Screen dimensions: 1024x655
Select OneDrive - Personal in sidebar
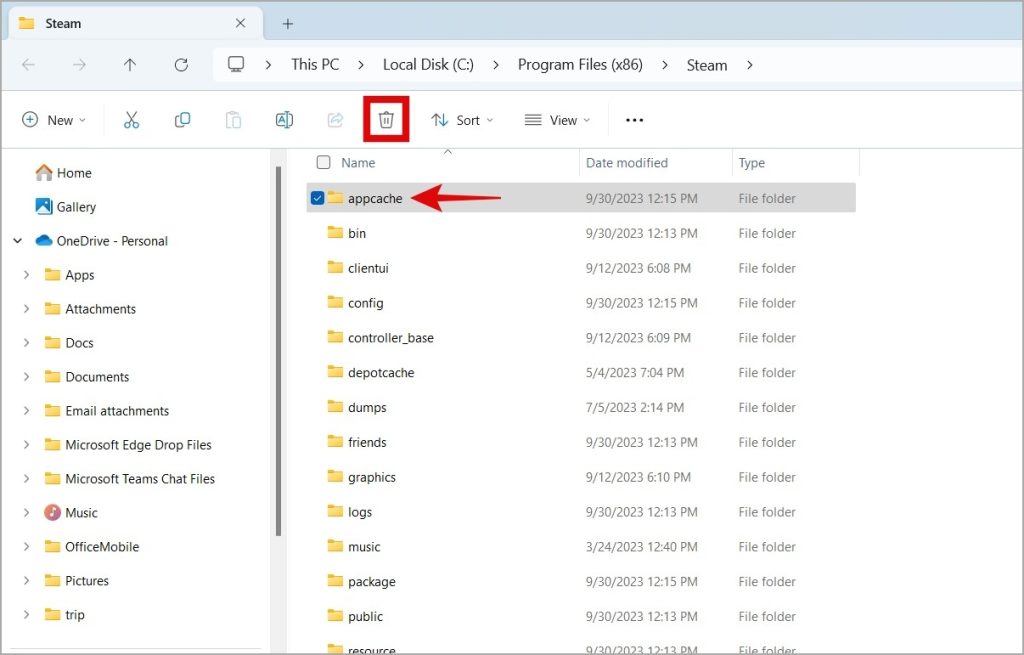coord(101,241)
